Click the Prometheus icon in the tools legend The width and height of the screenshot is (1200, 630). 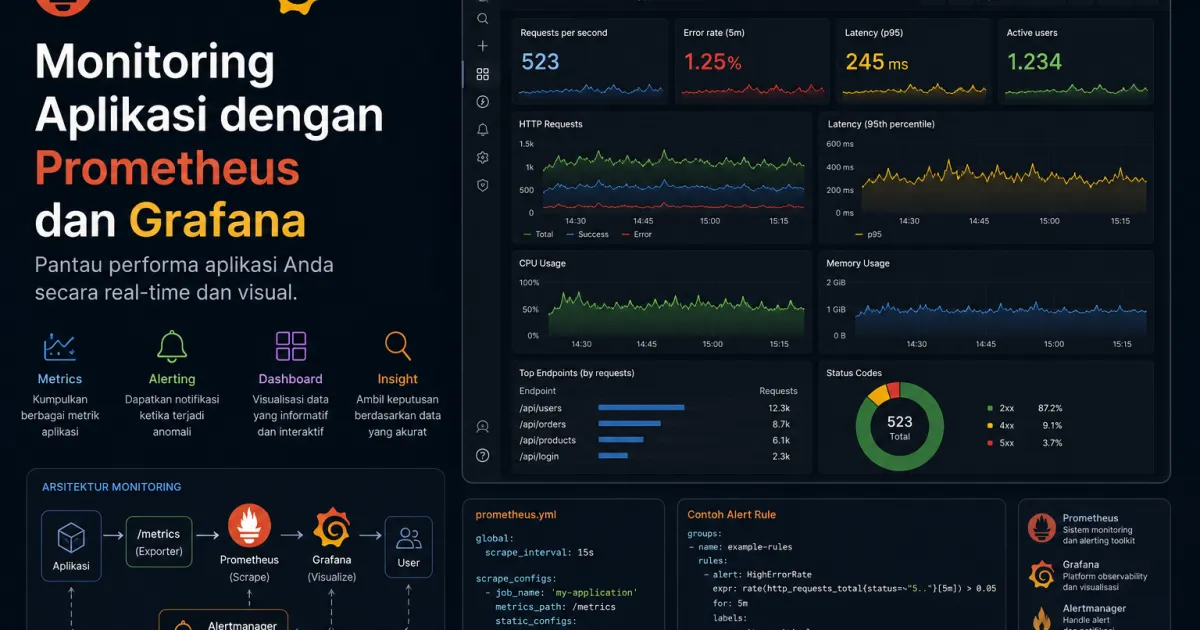point(1042,528)
